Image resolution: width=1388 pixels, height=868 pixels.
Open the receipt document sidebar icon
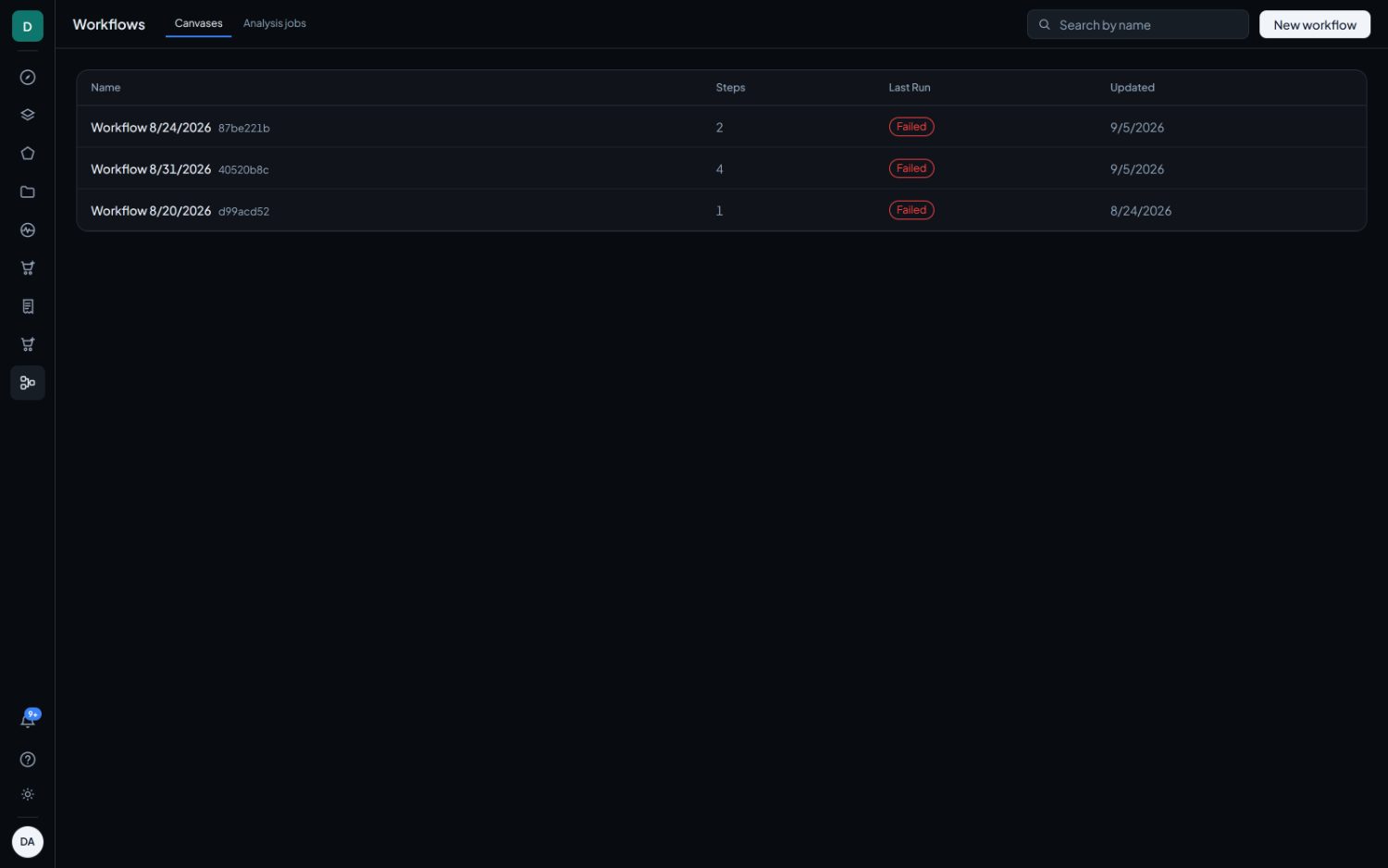[x=28, y=306]
